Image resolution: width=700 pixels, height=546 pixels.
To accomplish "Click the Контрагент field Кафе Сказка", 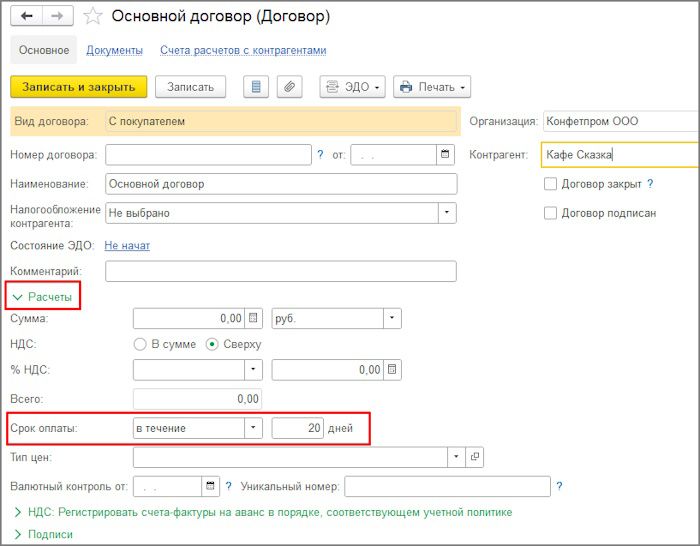I will tap(621, 154).
